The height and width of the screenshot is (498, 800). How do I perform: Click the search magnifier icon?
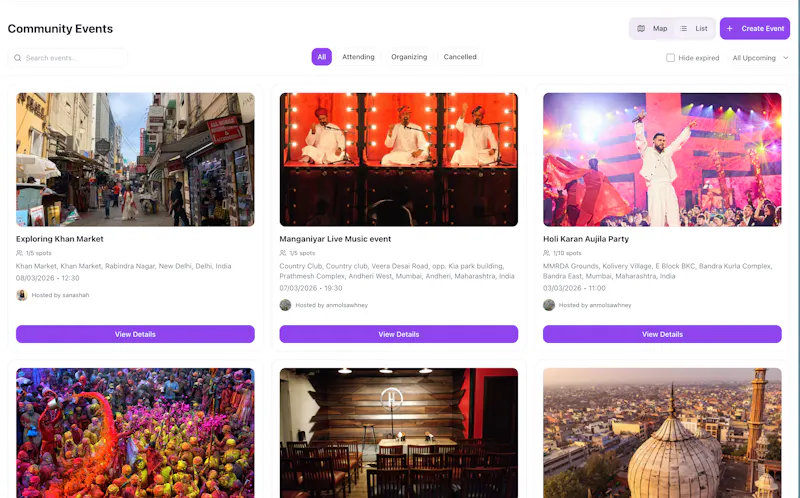click(x=17, y=58)
